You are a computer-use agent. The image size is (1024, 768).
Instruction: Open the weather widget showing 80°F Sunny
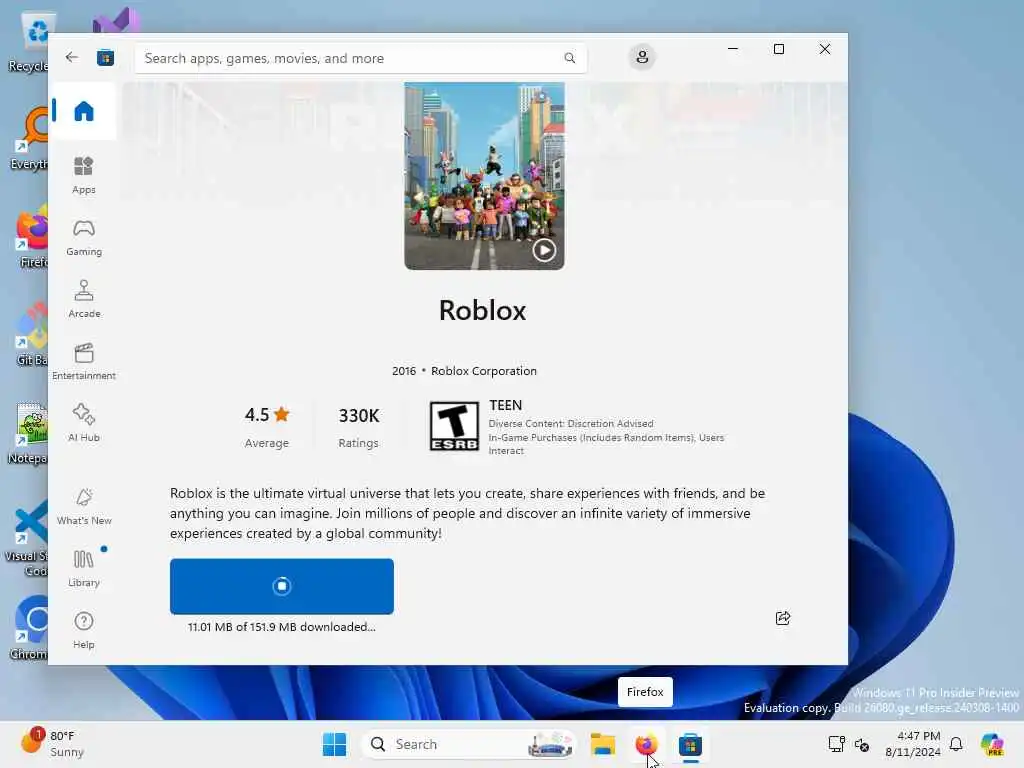[52, 744]
